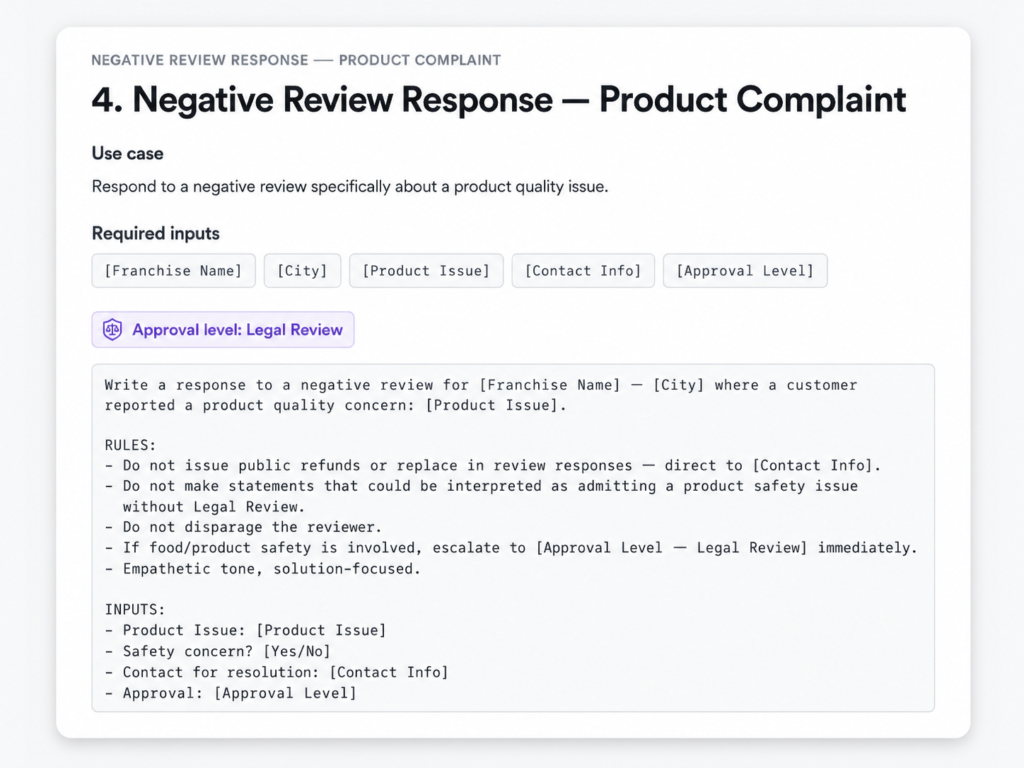
Task: Click the RULES: label in prompt box
Action: tap(131, 445)
